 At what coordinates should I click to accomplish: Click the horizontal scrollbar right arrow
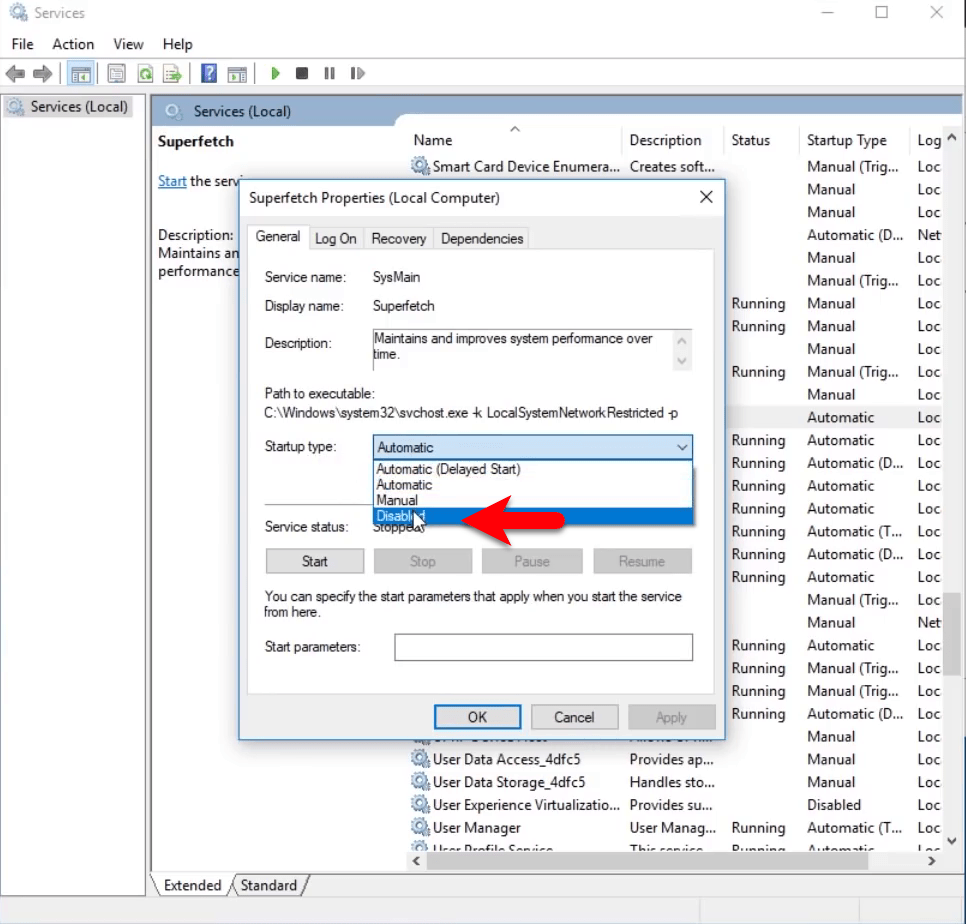[x=932, y=861]
